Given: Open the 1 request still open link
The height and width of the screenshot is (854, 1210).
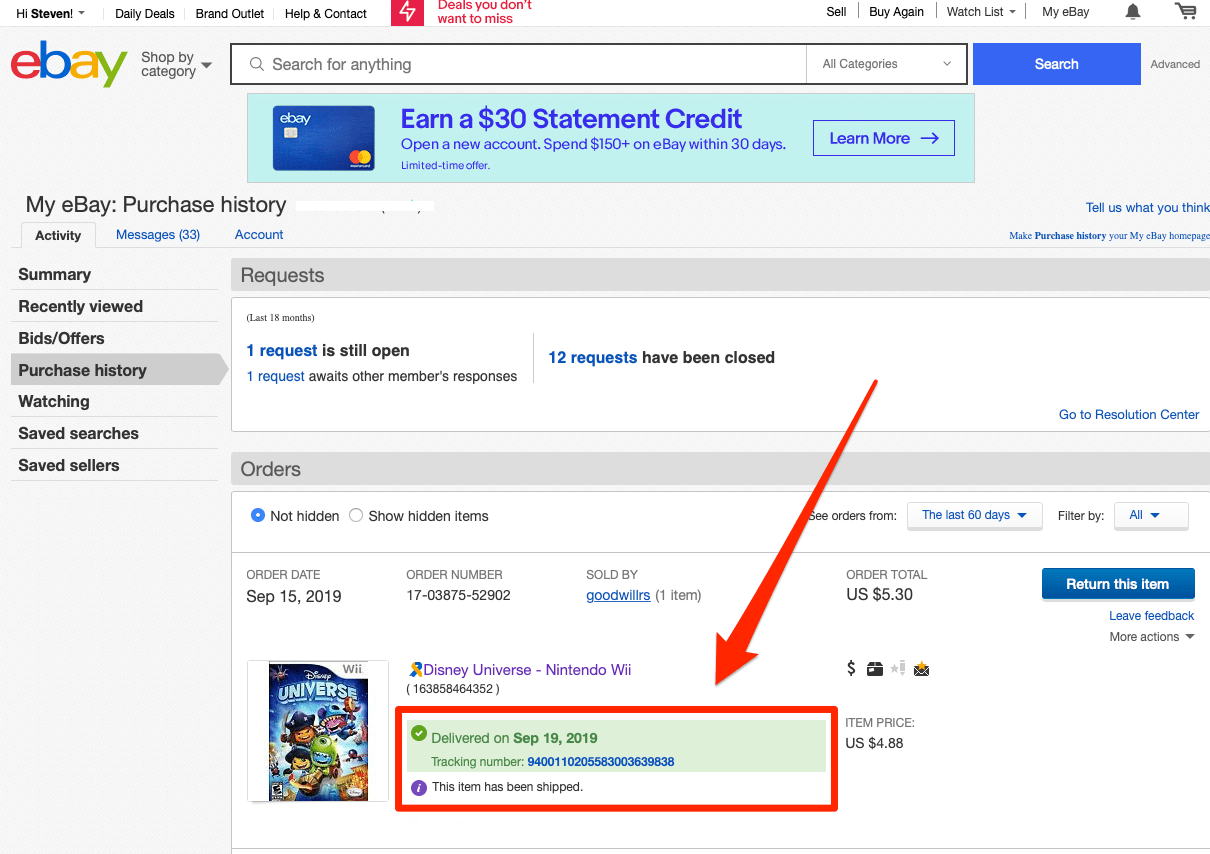Looking at the screenshot, I should pyautogui.click(x=281, y=351).
